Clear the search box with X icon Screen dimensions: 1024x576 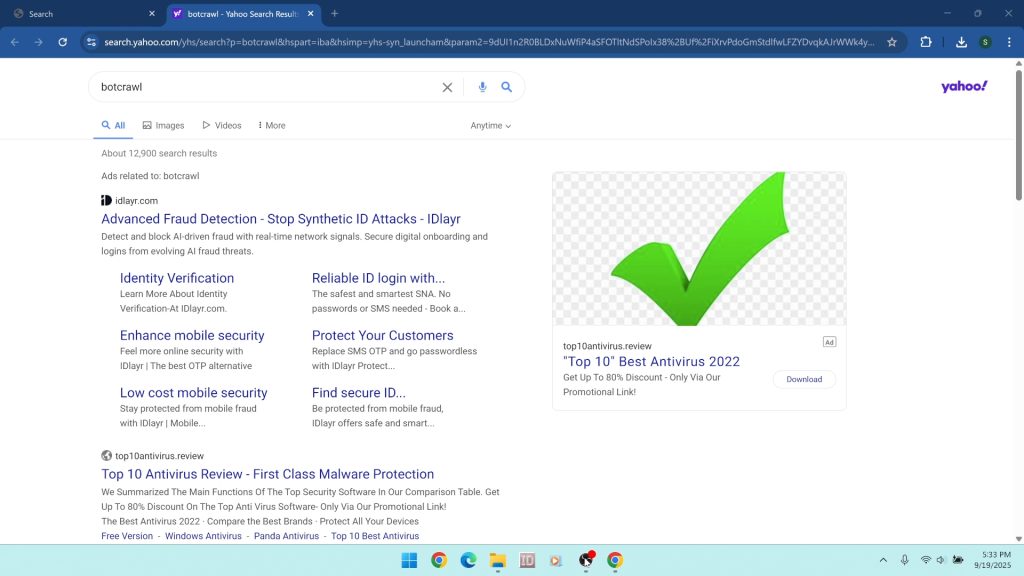click(x=447, y=87)
